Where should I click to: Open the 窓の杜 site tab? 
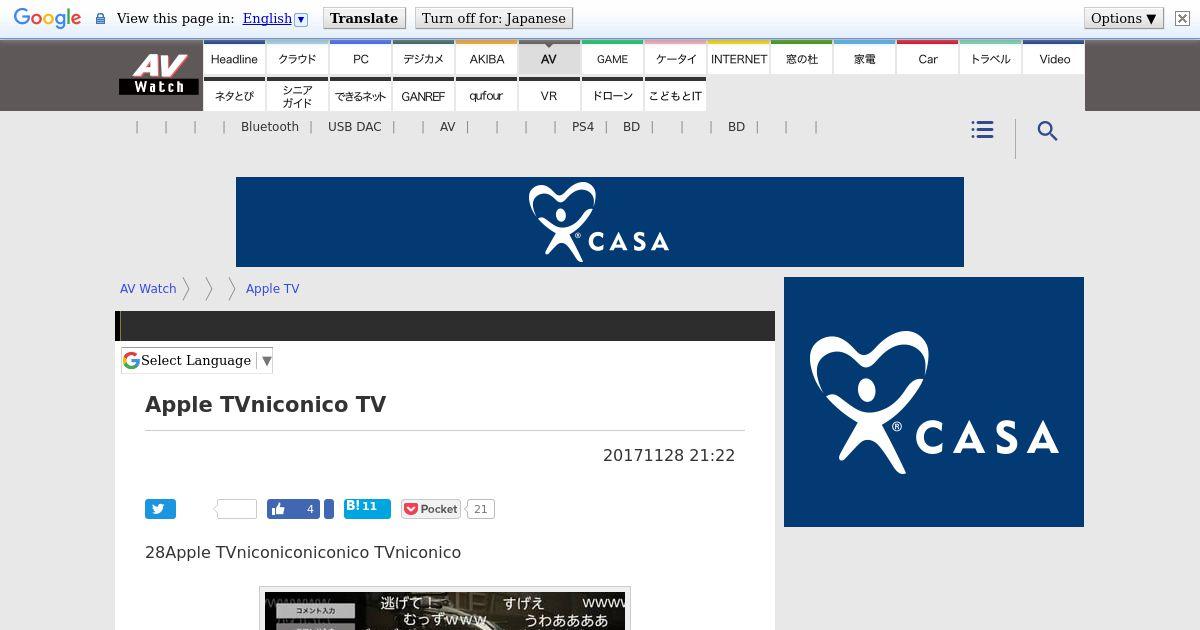point(802,58)
